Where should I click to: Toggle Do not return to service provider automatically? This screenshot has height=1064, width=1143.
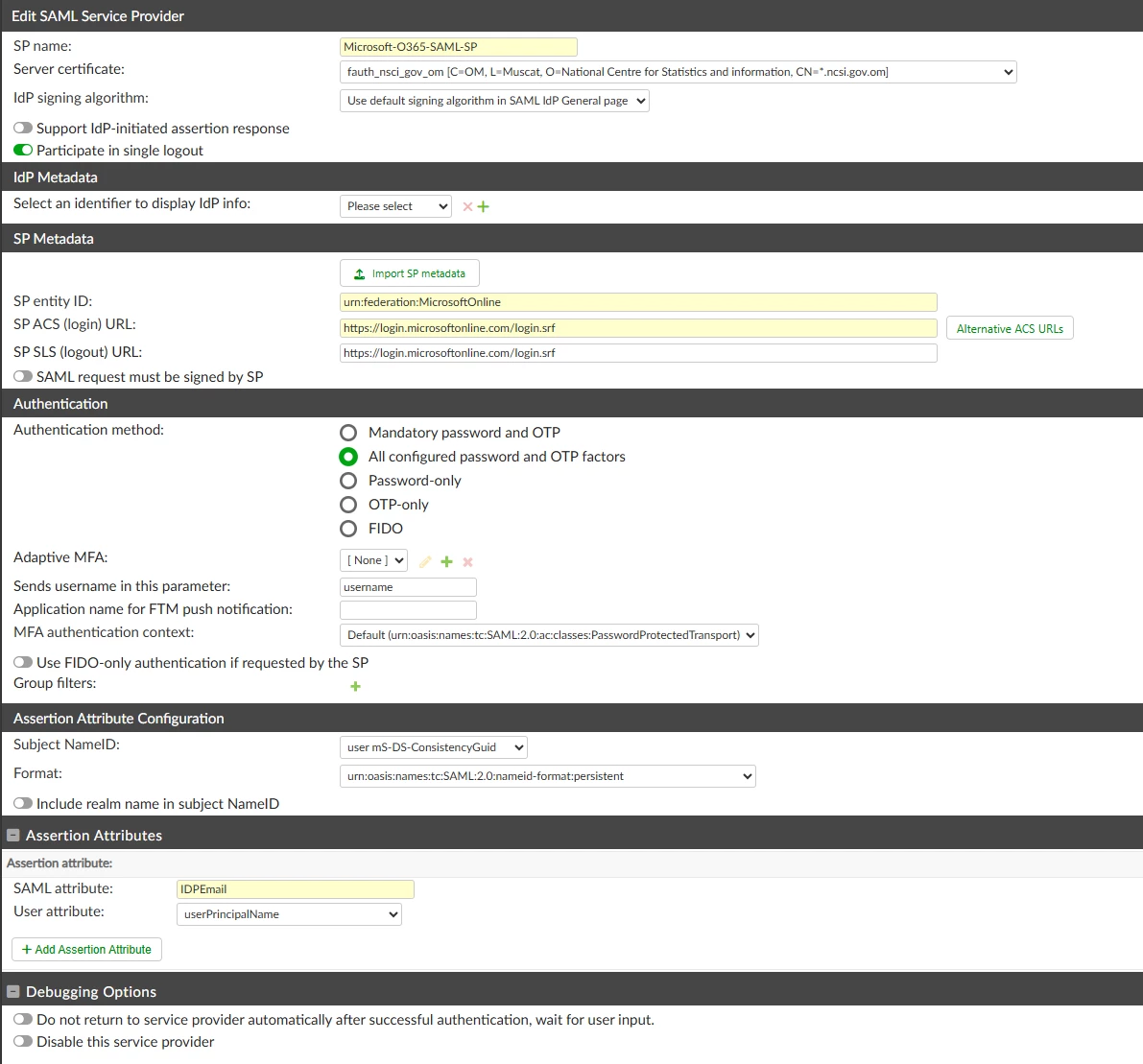click(23, 1020)
